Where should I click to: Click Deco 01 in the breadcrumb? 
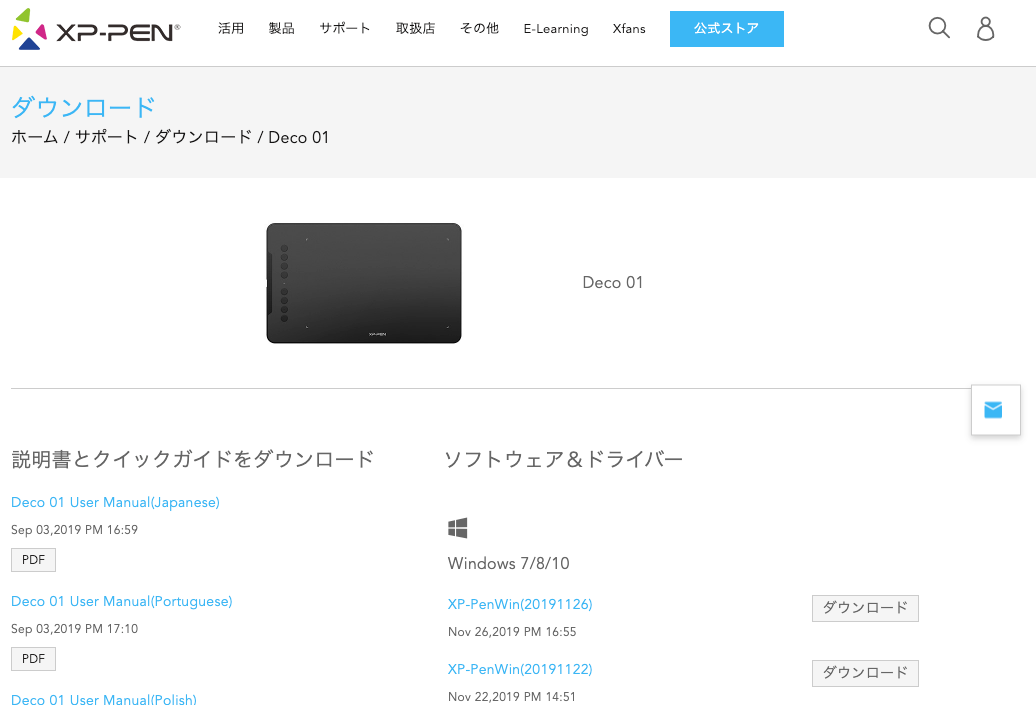299,137
